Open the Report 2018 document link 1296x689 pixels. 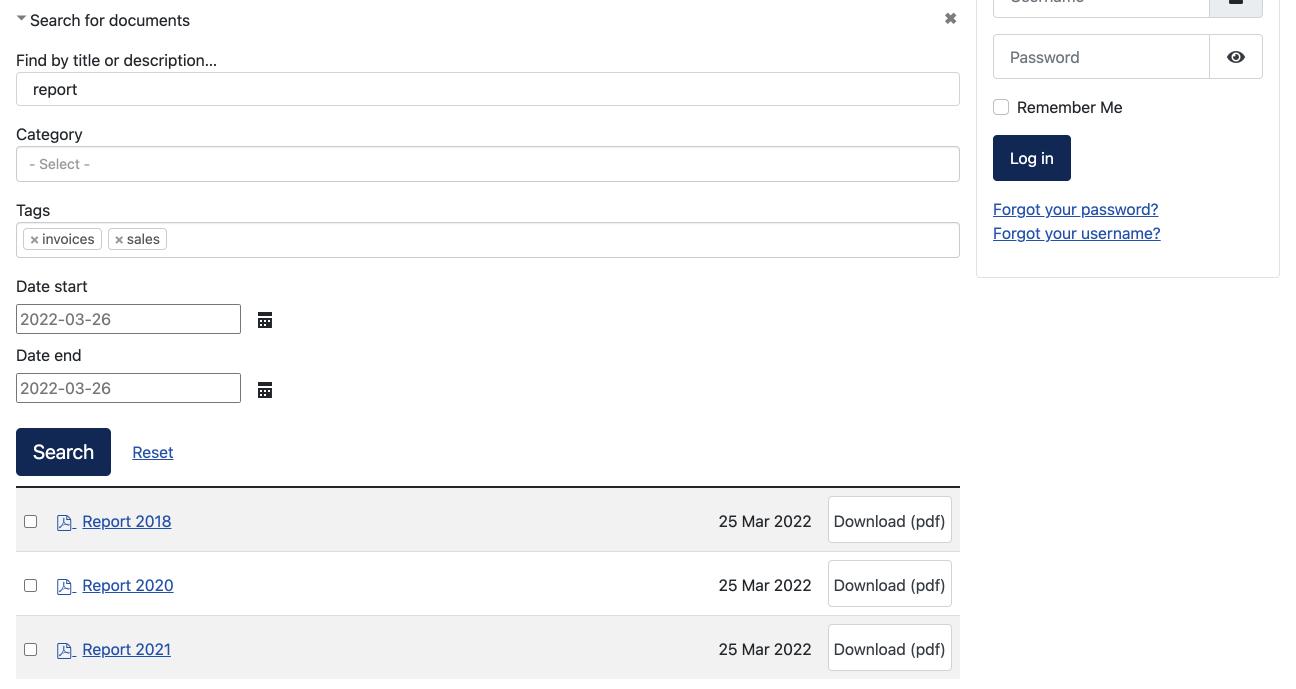[127, 521]
